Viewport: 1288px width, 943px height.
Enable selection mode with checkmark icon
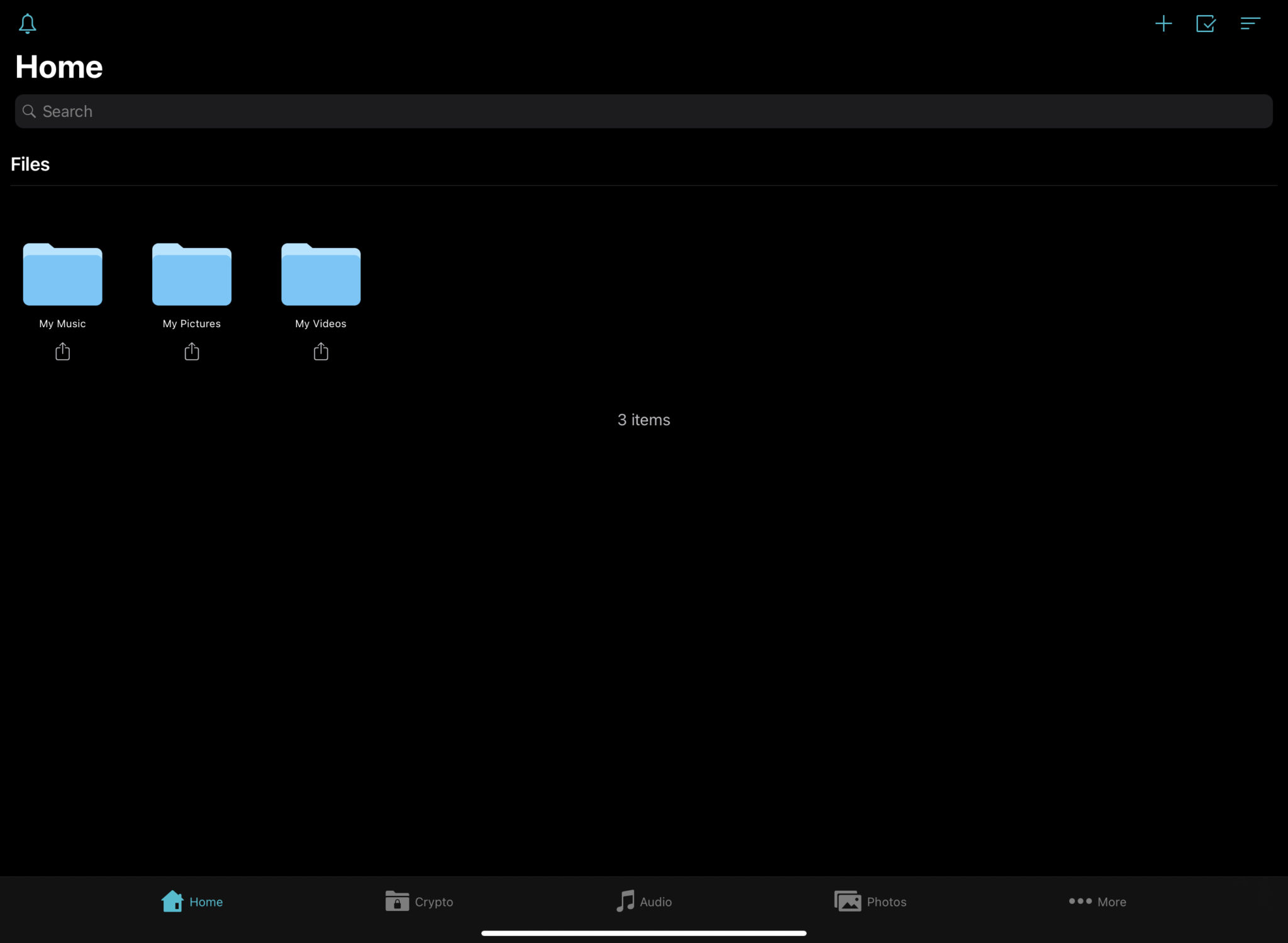(x=1206, y=24)
